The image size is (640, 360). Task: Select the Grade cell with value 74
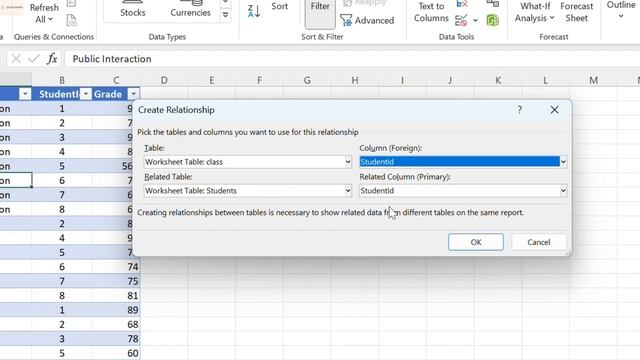tap(116, 267)
